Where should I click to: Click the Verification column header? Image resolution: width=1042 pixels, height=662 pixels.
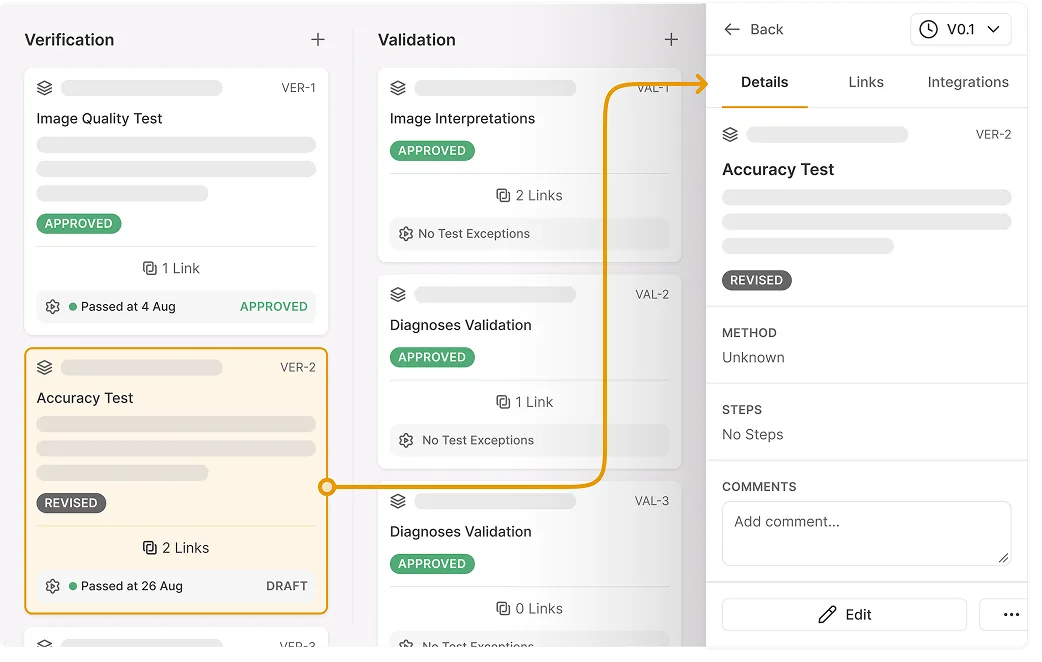70,40
